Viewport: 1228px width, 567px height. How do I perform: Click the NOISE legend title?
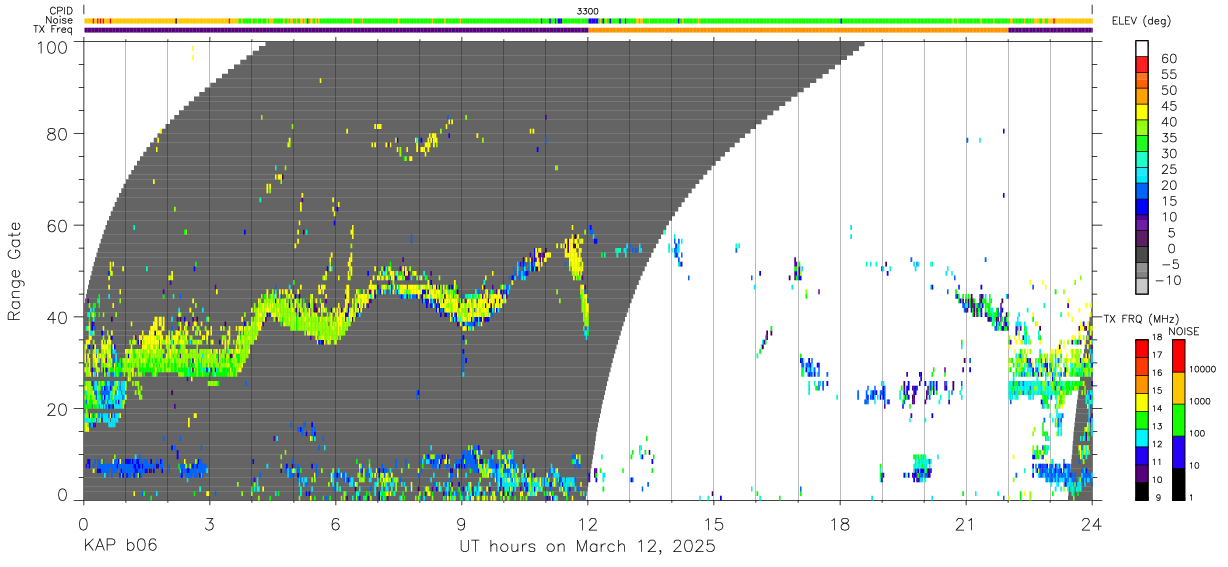click(1183, 331)
